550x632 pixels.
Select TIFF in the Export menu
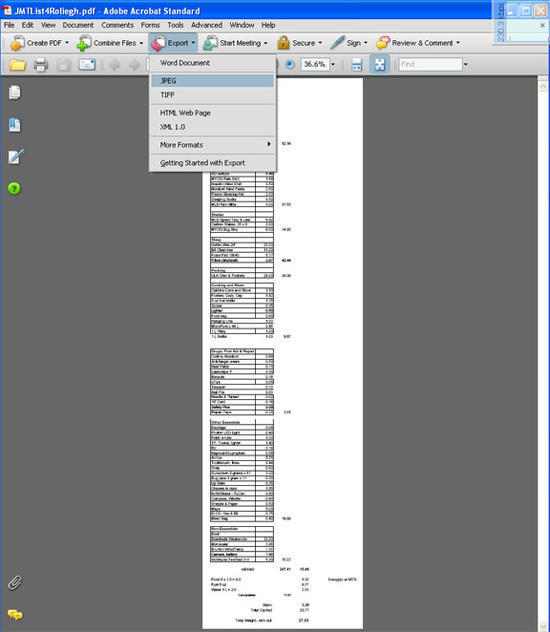[212, 95]
